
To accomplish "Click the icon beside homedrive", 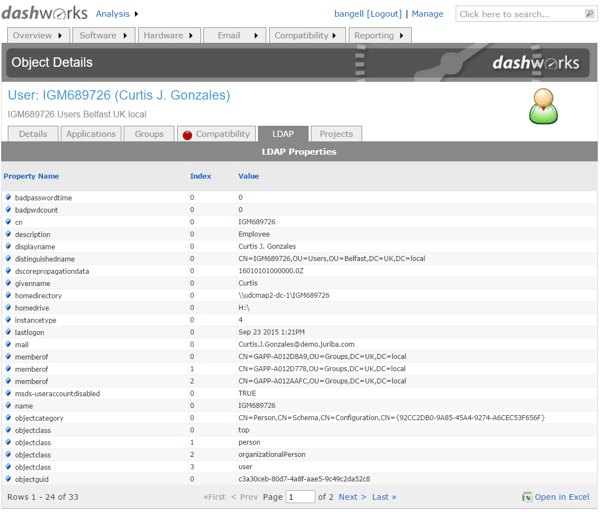I will [8, 307].
